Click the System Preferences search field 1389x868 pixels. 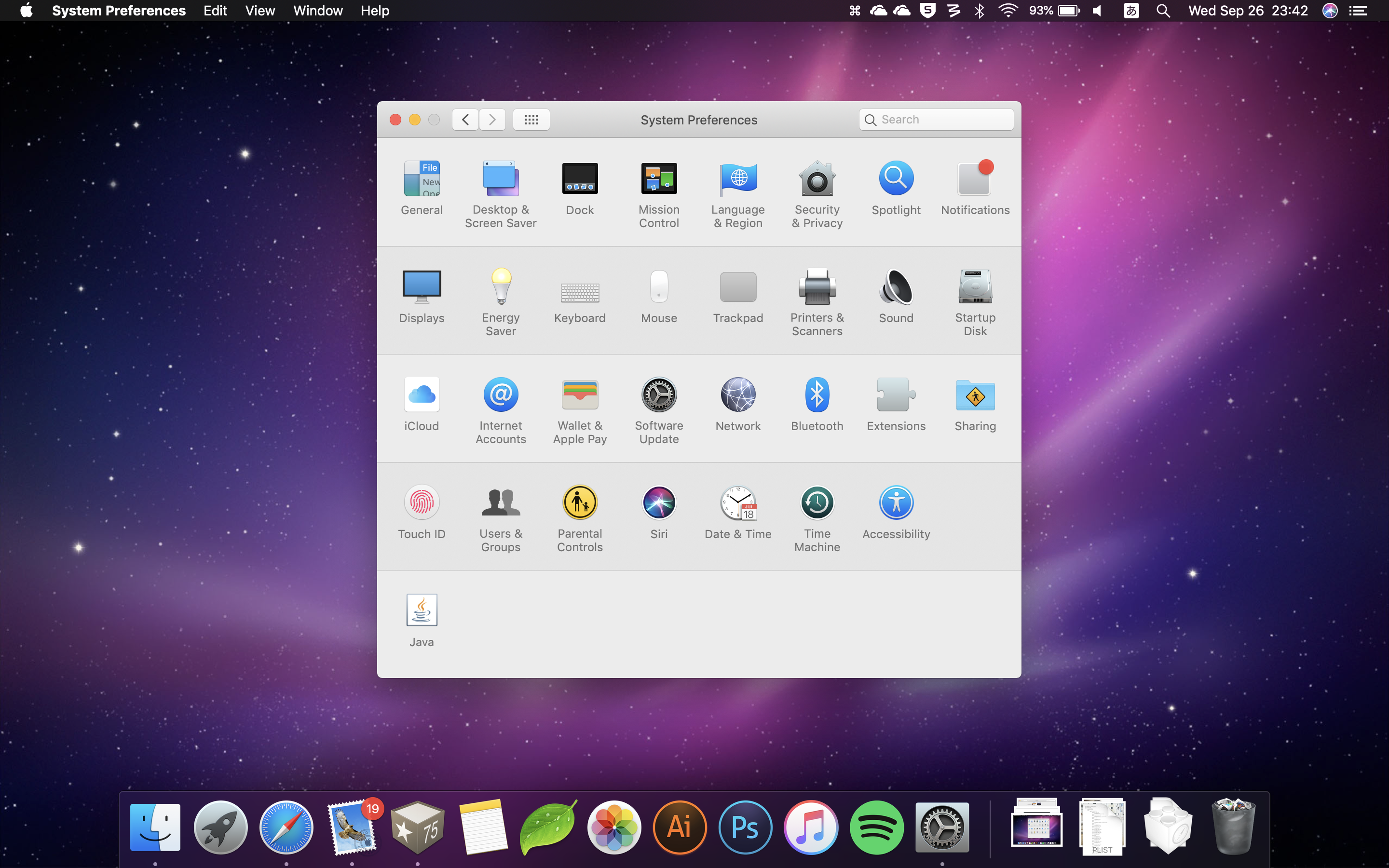[936, 120]
